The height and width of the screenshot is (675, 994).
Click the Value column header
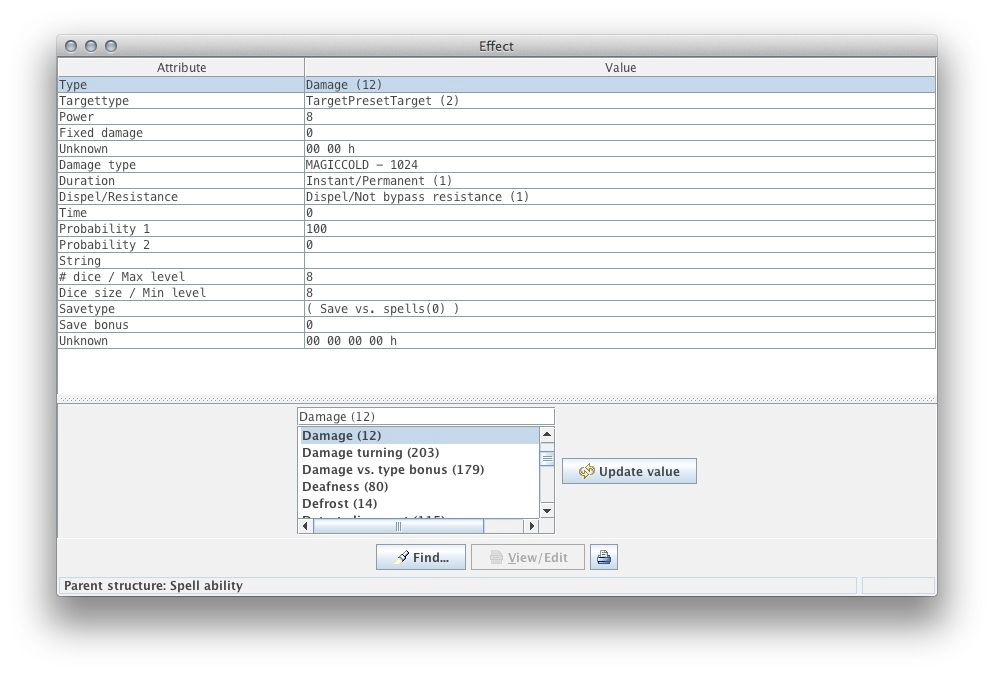click(x=620, y=68)
